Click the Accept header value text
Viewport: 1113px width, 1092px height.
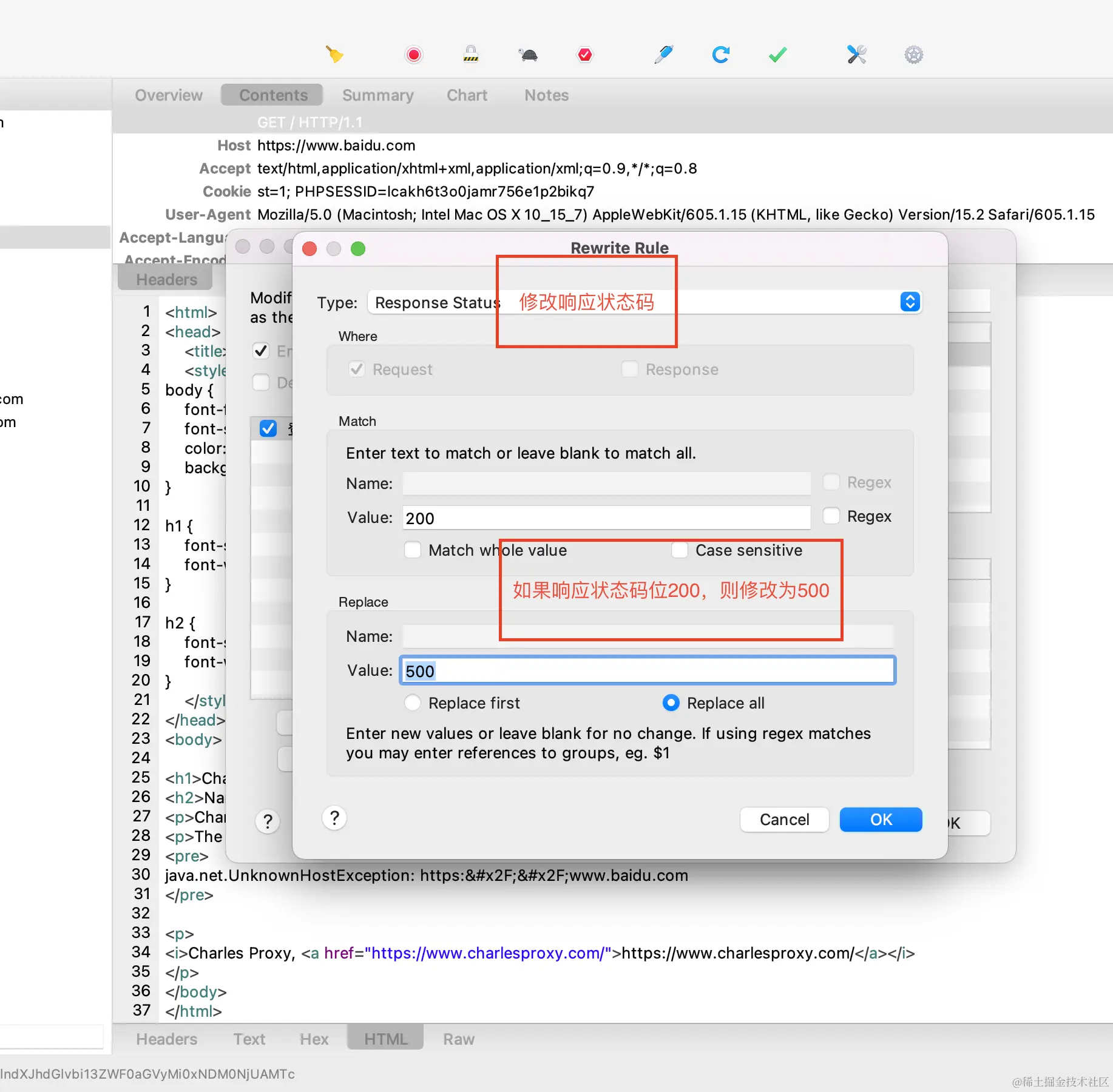coord(477,169)
